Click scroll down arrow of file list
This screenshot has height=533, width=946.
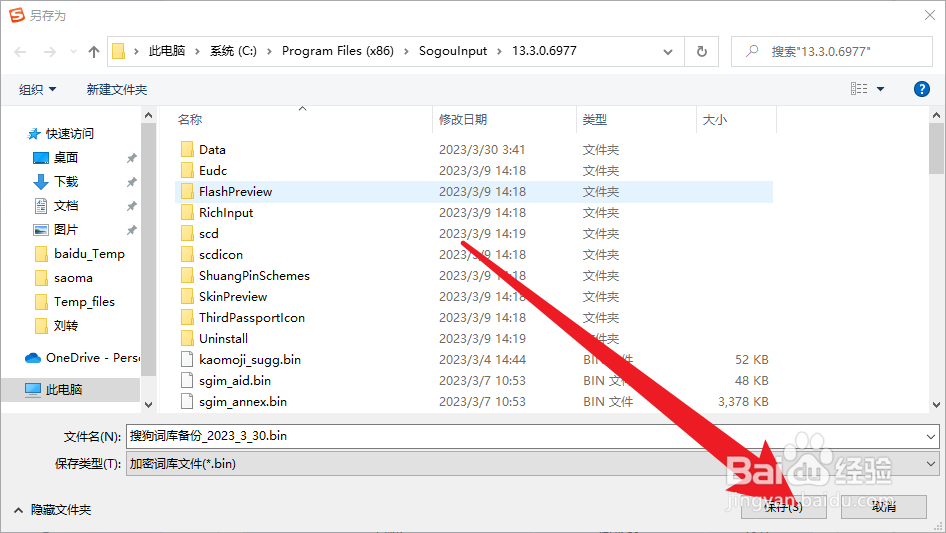pos(936,405)
